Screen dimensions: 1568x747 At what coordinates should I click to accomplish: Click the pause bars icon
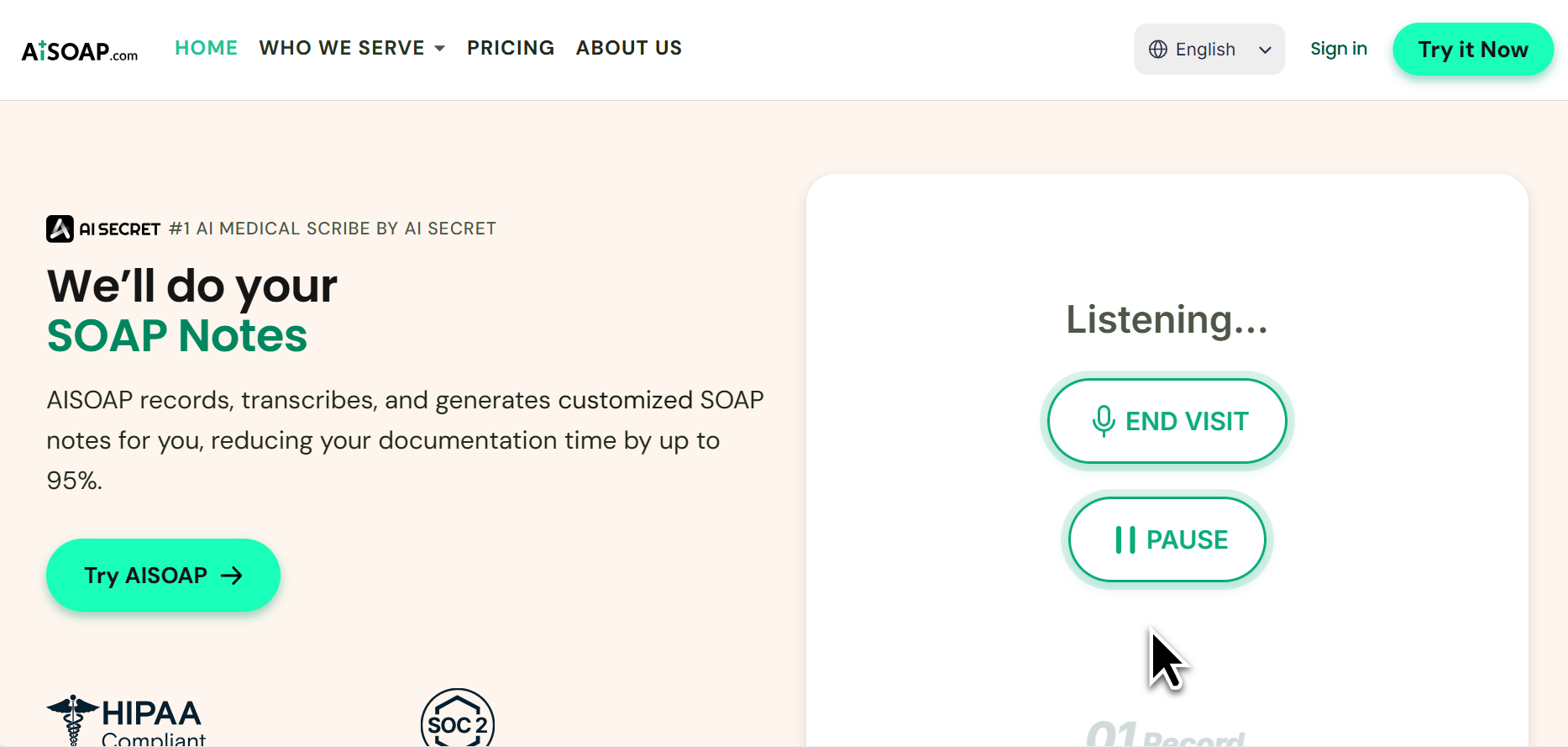pos(1125,539)
